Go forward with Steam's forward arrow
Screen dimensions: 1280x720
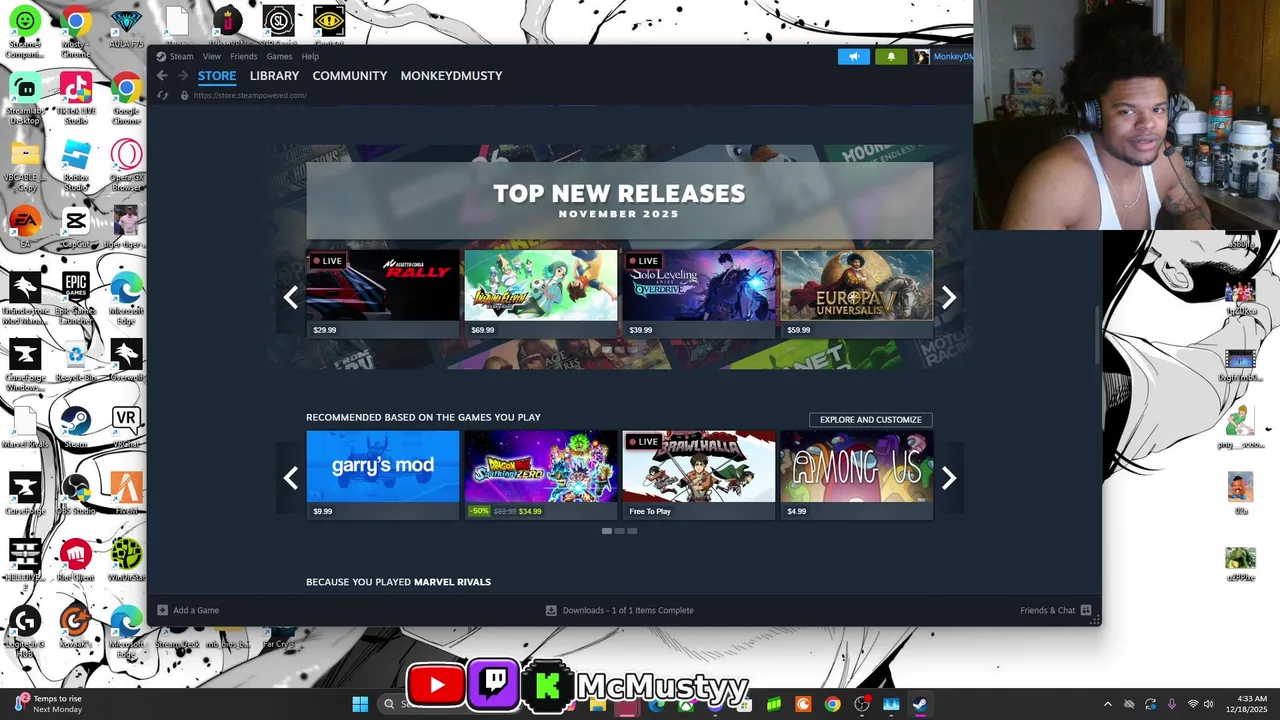click(x=183, y=76)
